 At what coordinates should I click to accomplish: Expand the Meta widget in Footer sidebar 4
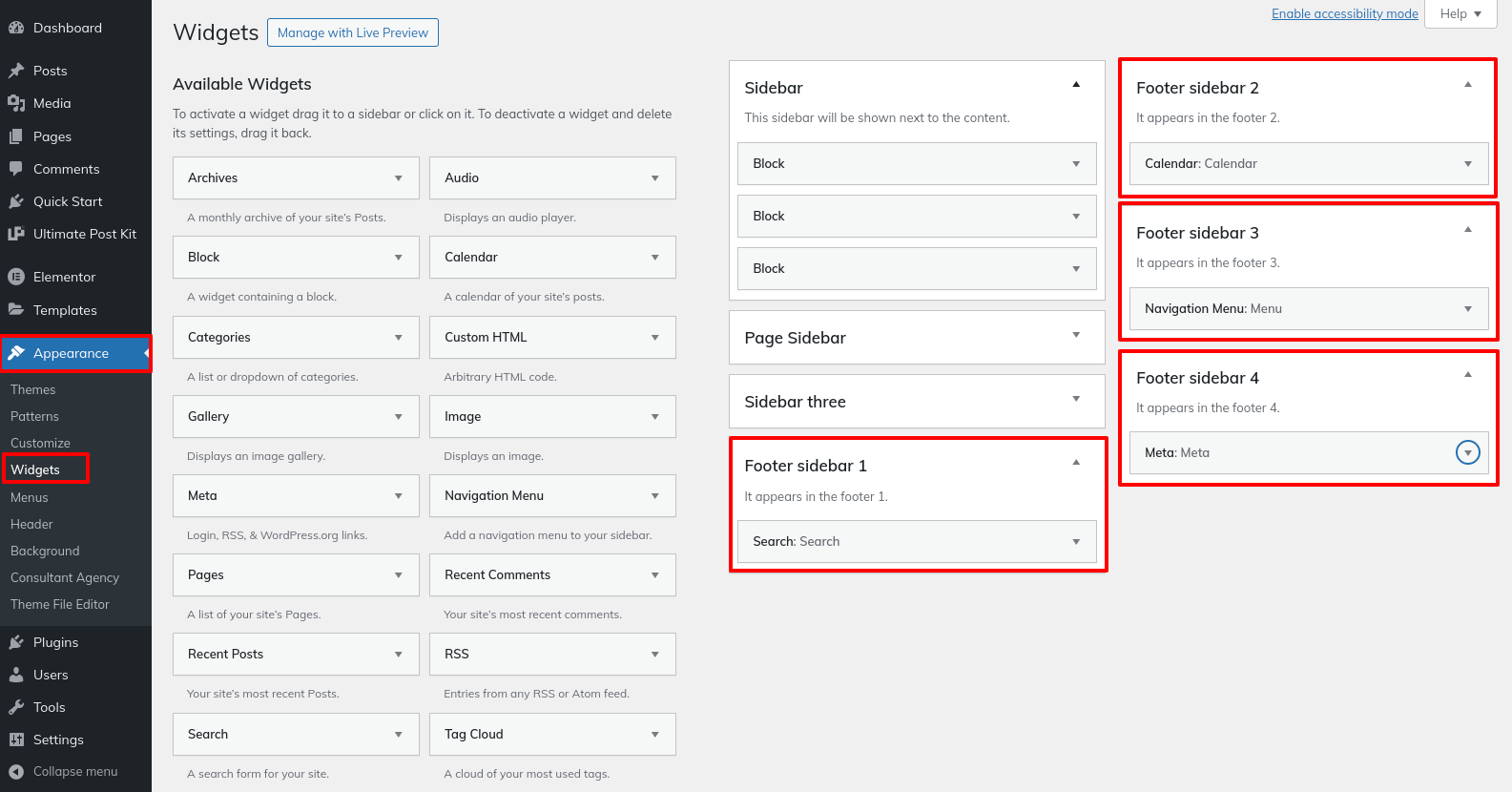tap(1467, 452)
